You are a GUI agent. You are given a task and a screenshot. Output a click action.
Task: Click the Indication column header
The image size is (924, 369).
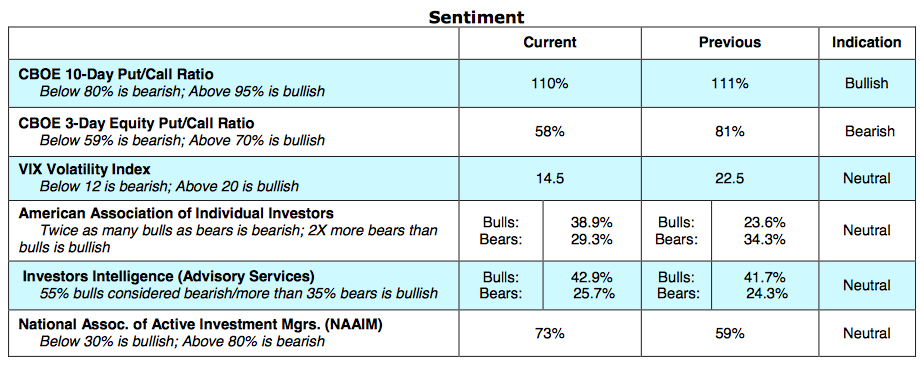tap(866, 42)
